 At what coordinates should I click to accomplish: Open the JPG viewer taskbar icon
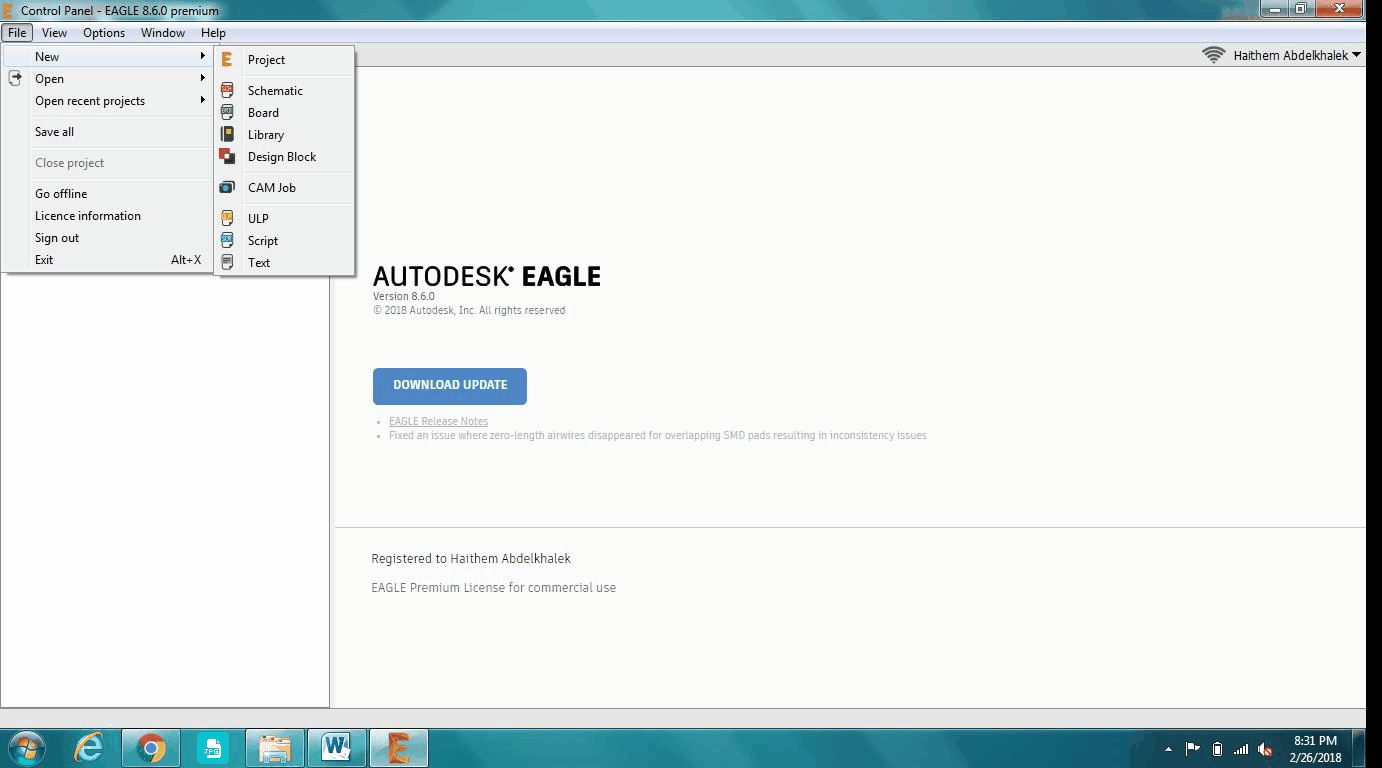click(x=212, y=748)
